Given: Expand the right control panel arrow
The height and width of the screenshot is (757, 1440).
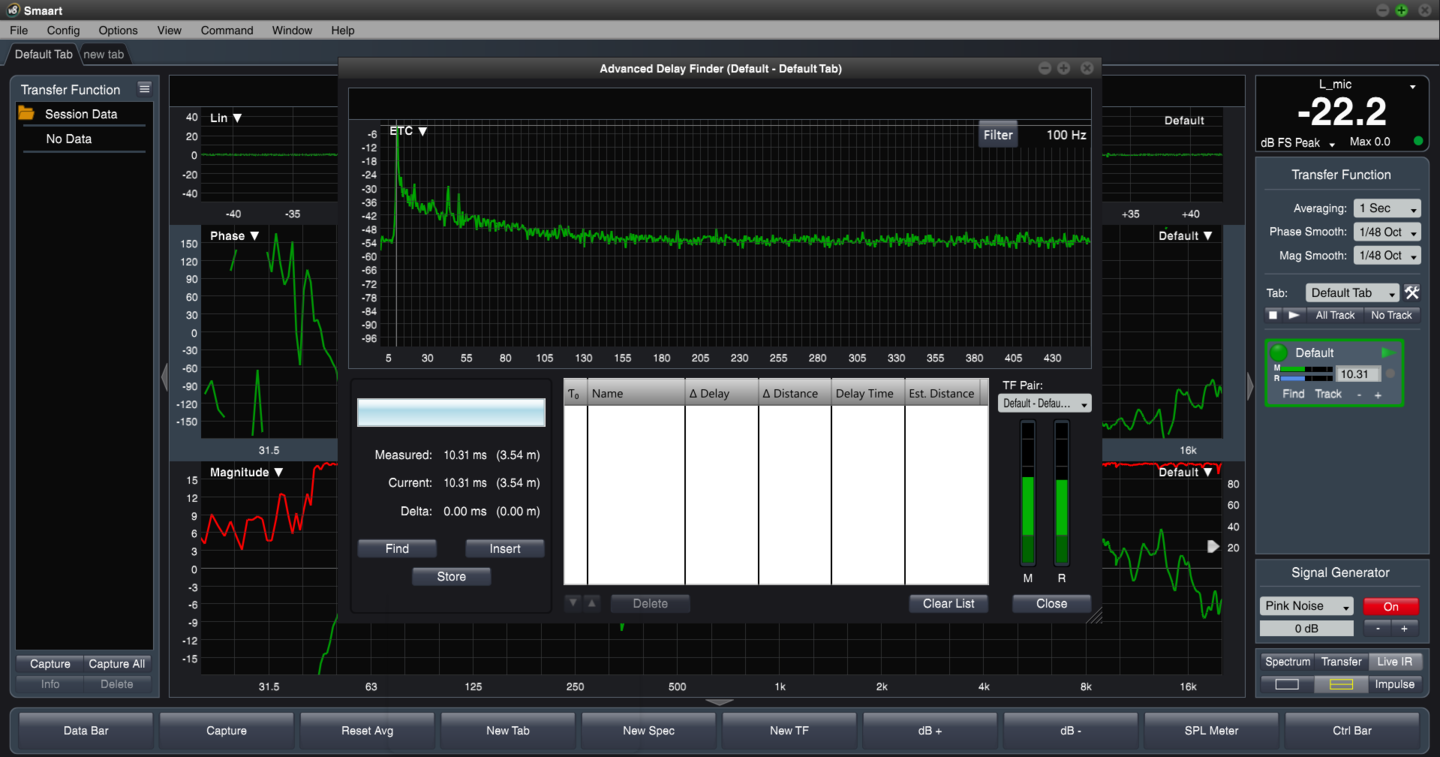Looking at the screenshot, I should pyautogui.click(x=1250, y=386).
